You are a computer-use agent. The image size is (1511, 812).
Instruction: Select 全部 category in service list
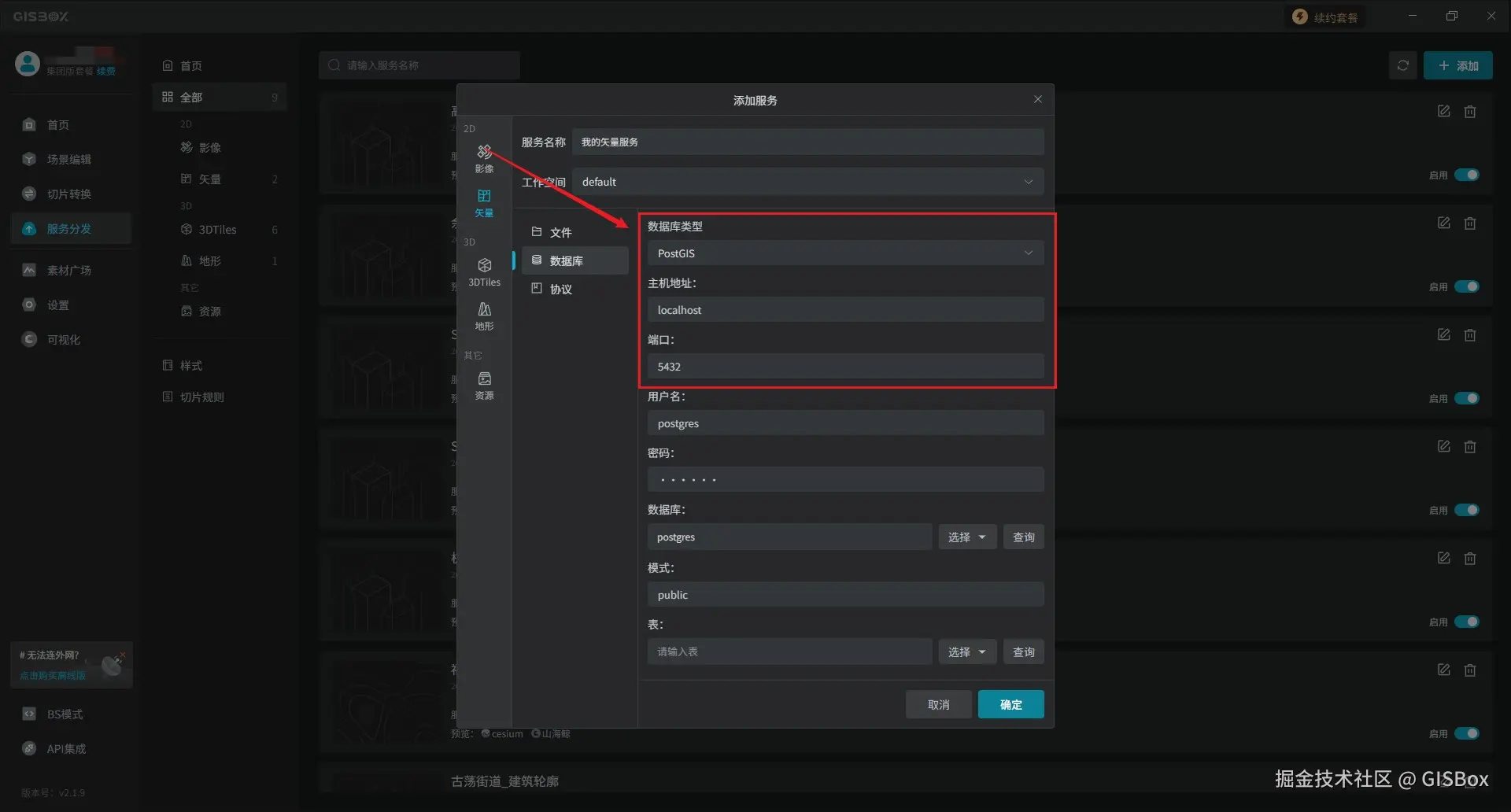pos(220,97)
